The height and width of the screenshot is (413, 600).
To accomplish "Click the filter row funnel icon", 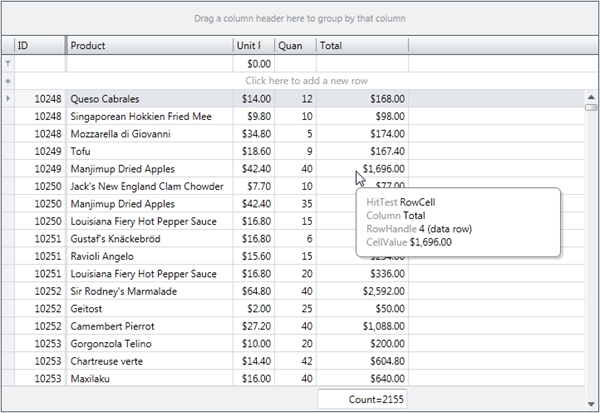I will coord(8,64).
